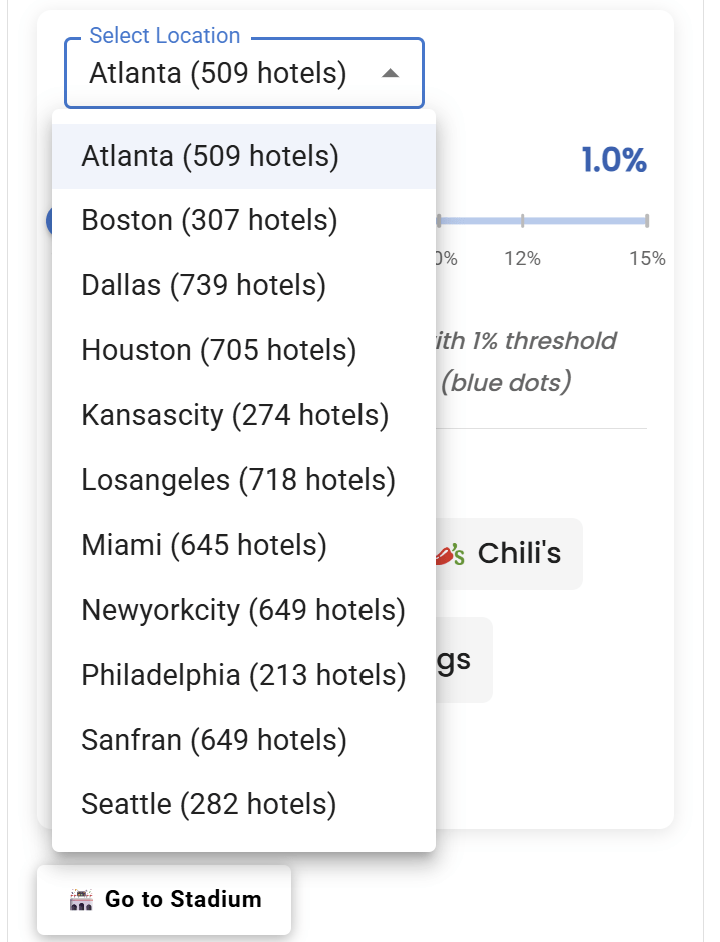This screenshot has width=720, height=942.
Task: Click the stadium icon on Go to Stadium
Action: [x=81, y=900]
